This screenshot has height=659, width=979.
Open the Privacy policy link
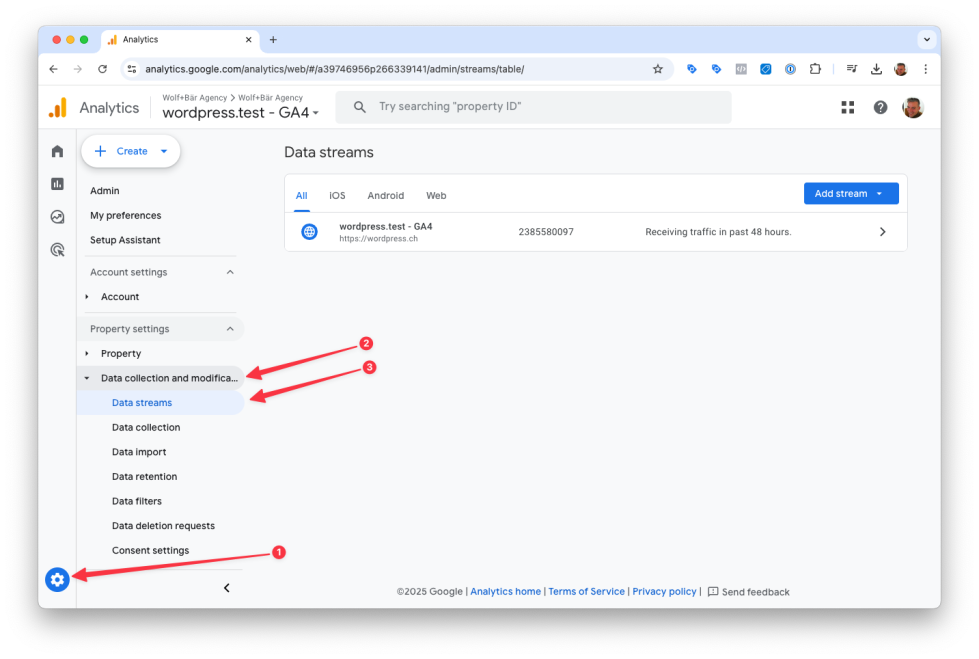pos(664,592)
